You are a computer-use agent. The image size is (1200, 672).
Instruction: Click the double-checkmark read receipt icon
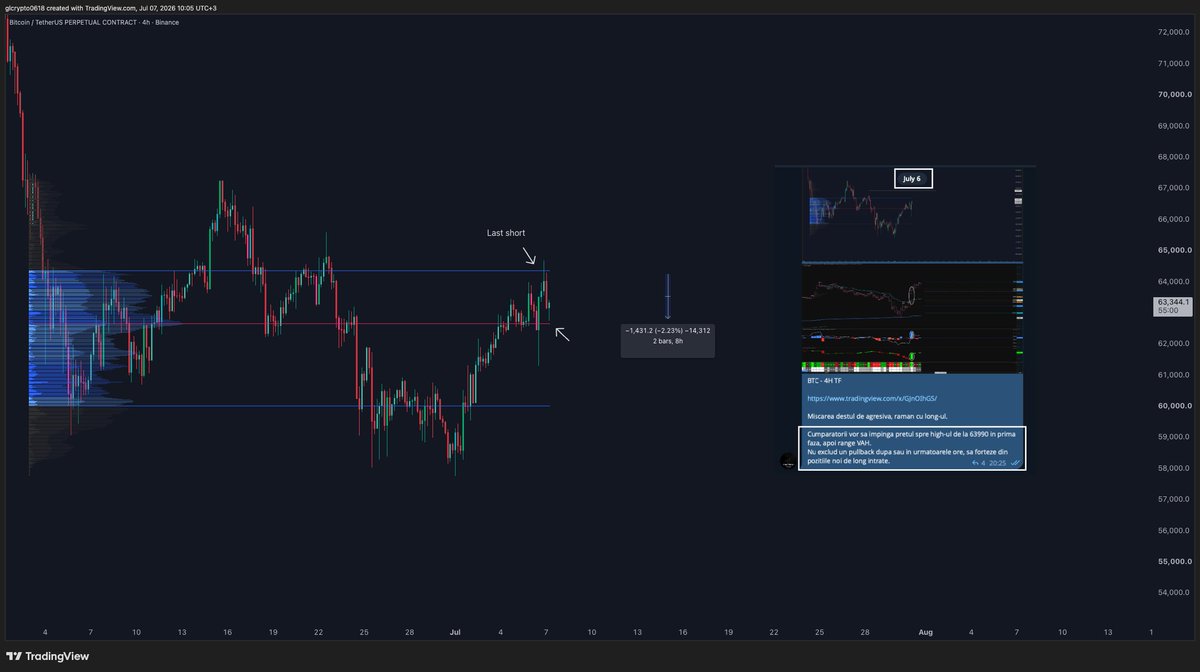(1016, 463)
